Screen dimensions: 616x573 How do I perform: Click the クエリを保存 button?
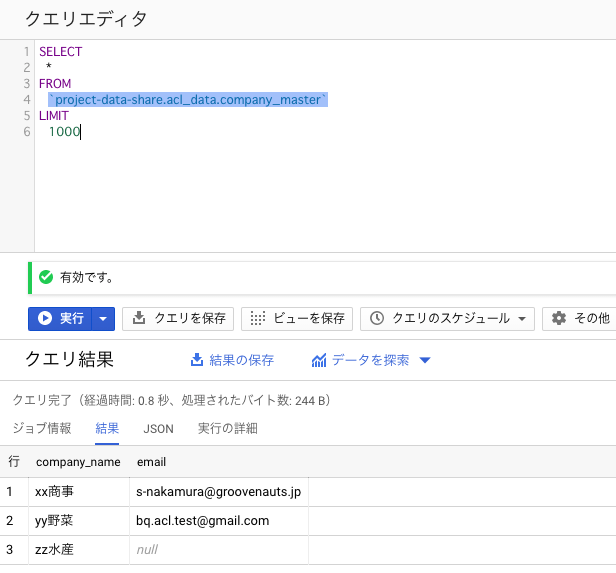[178, 319]
